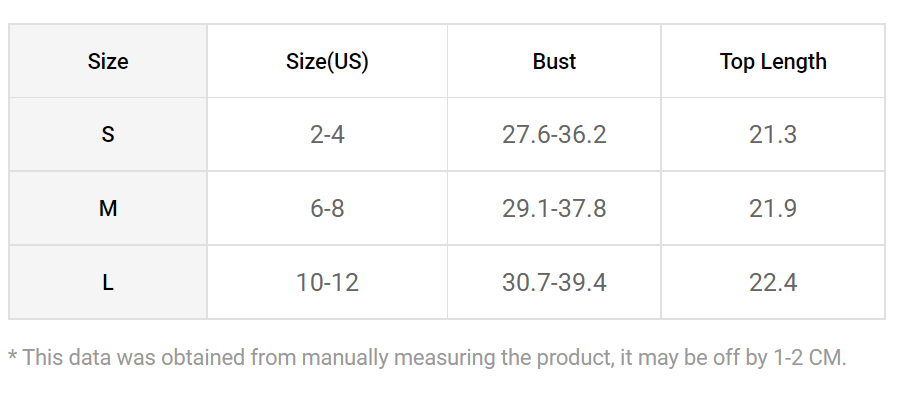Select the L size row label
The width and height of the screenshot is (901, 394).
click(107, 282)
